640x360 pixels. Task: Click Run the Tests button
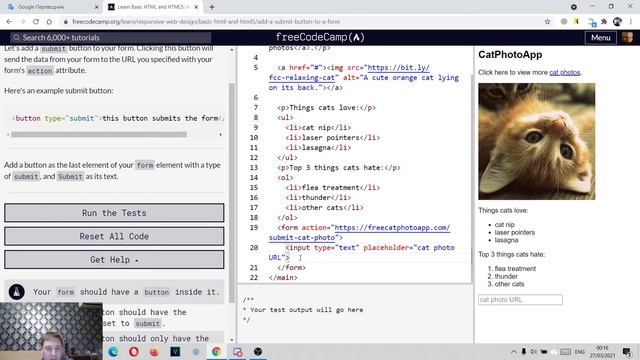(114, 213)
